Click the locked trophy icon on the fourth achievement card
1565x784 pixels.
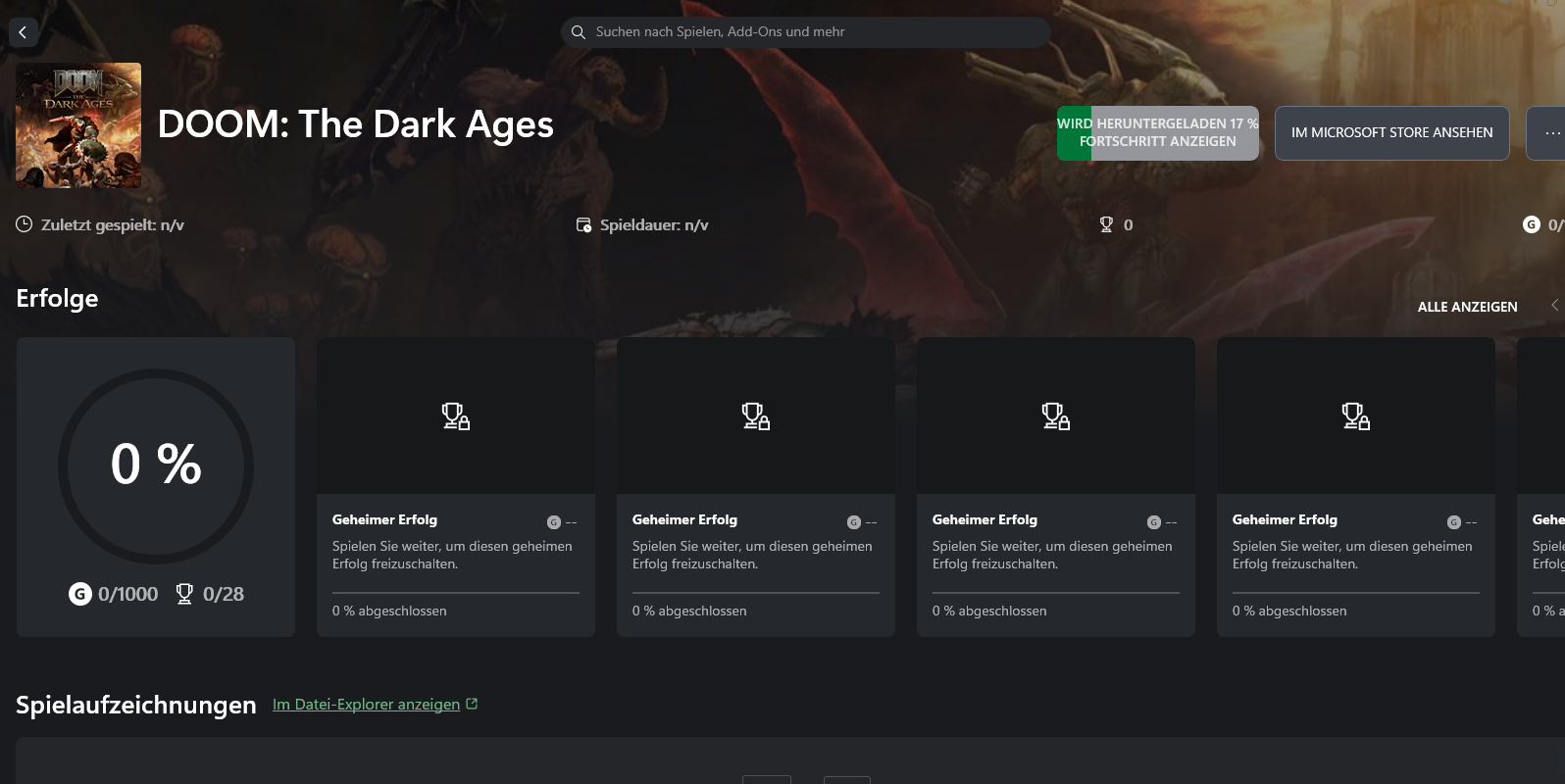coord(1356,416)
